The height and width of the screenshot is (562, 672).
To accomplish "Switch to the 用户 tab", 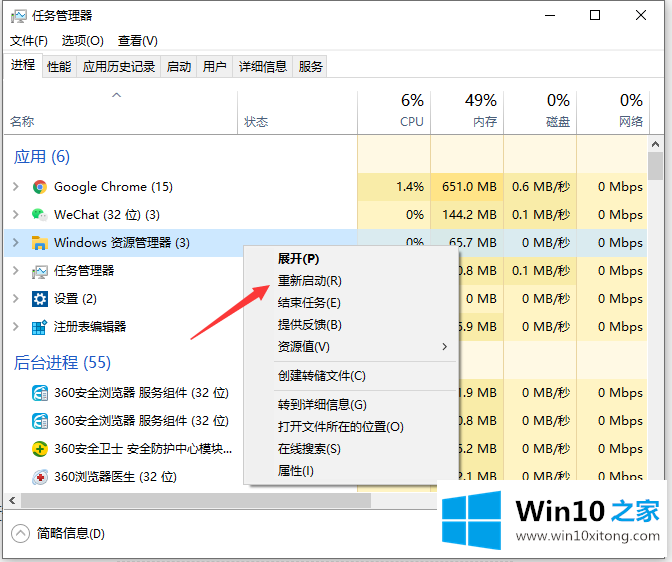I will 214,66.
